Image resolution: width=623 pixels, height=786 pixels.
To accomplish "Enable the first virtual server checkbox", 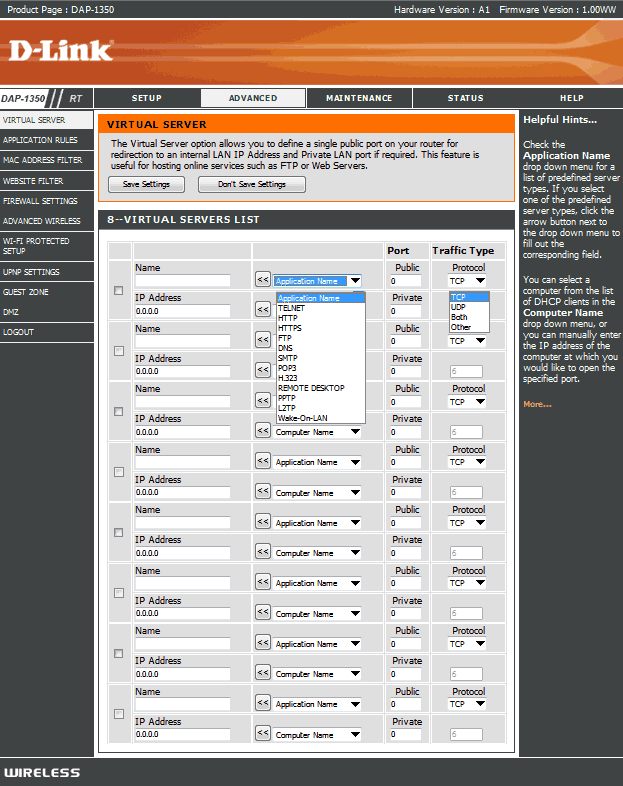I will (x=119, y=290).
